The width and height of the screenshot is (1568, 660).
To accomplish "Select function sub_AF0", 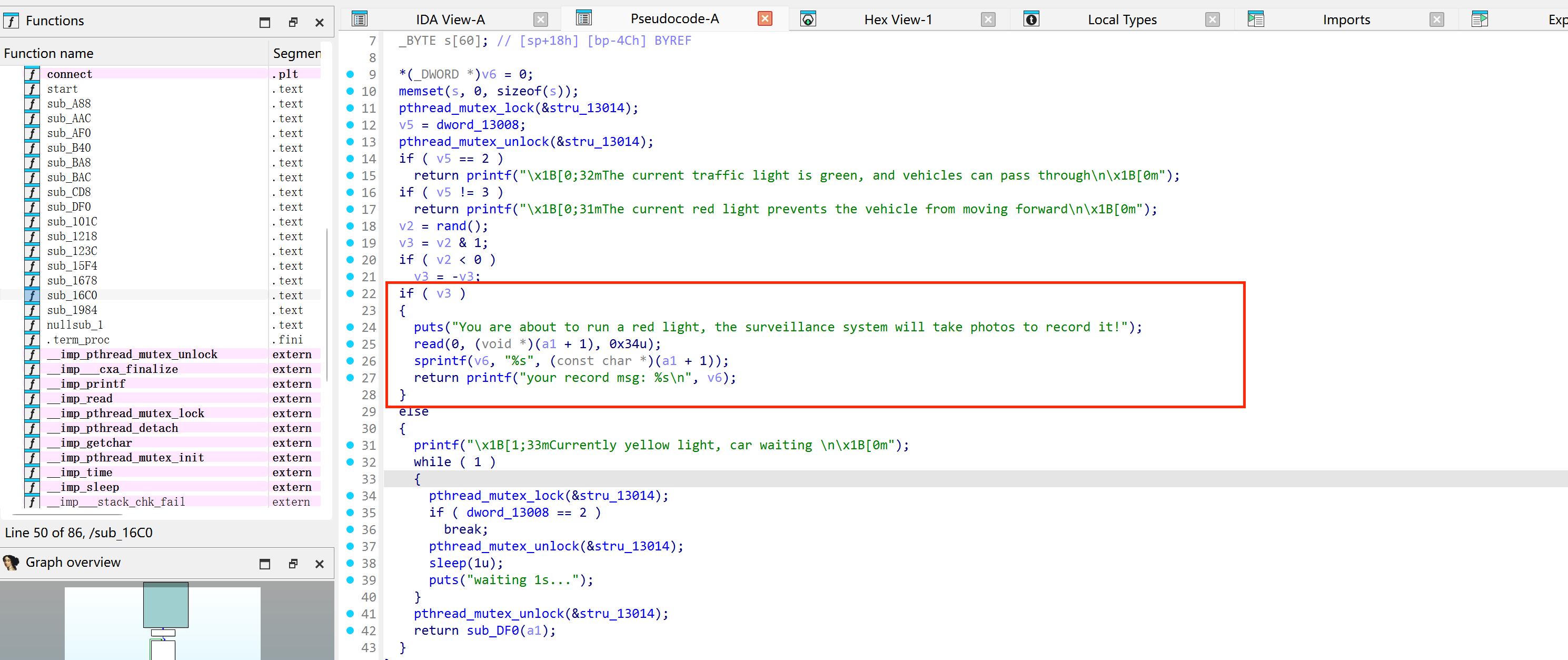I will click(x=161, y=133).
